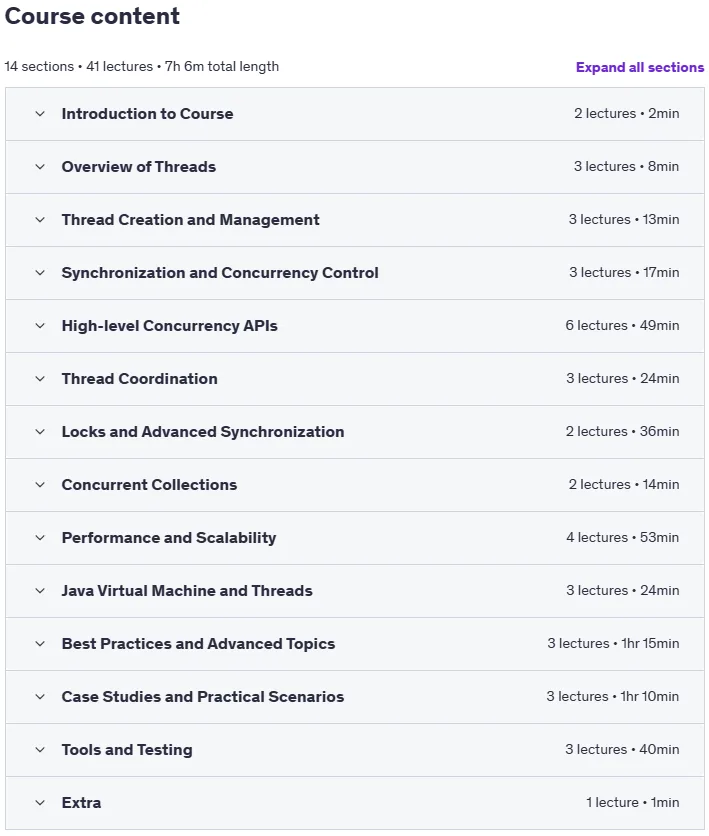Expand the Introduction to Course section chevron
This screenshot has width=709, height=836.
click(x=40, y=114)
